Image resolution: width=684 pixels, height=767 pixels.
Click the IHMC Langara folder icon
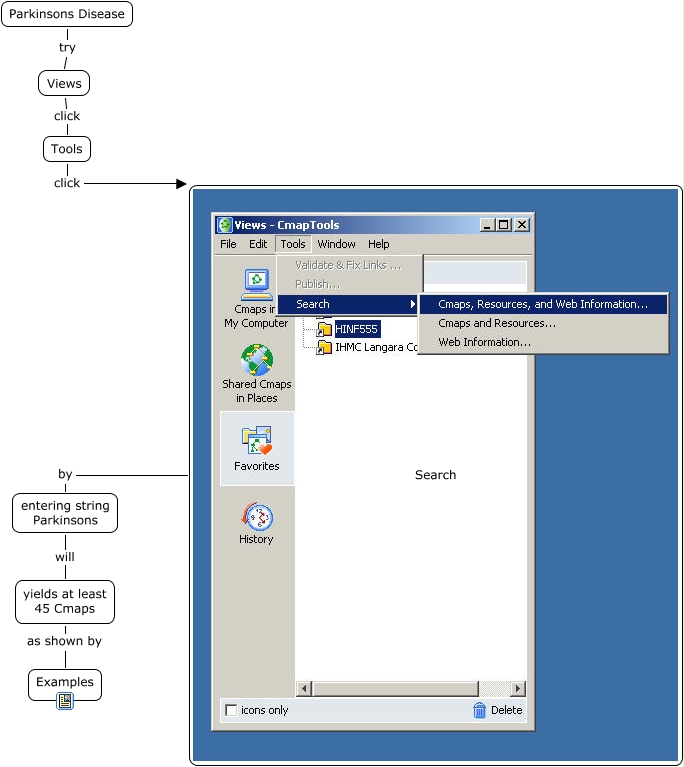click(x=324, y=348)
